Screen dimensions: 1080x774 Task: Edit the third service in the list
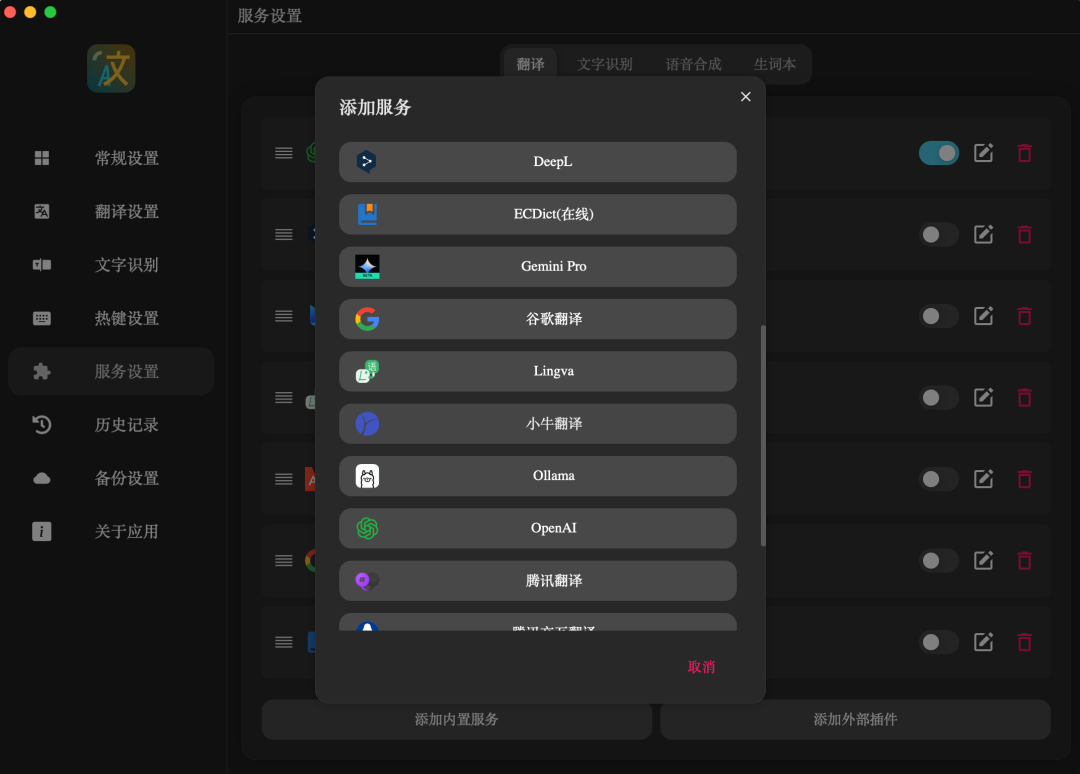coord(983,316)
